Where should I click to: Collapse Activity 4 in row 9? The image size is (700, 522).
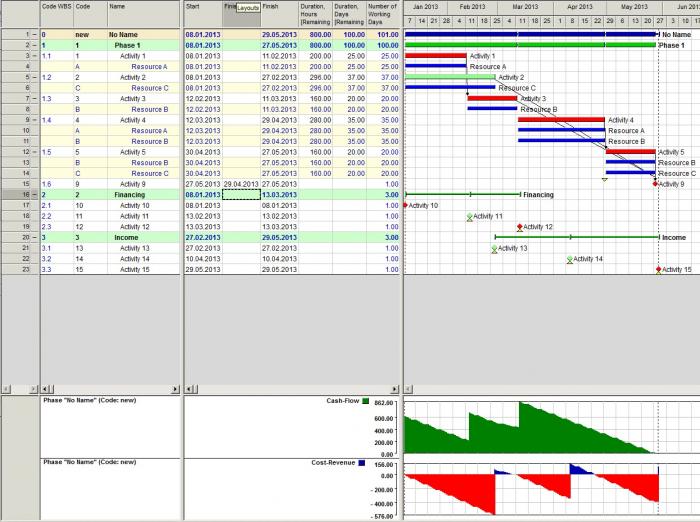pyautogui.click(x=34, y=120)
